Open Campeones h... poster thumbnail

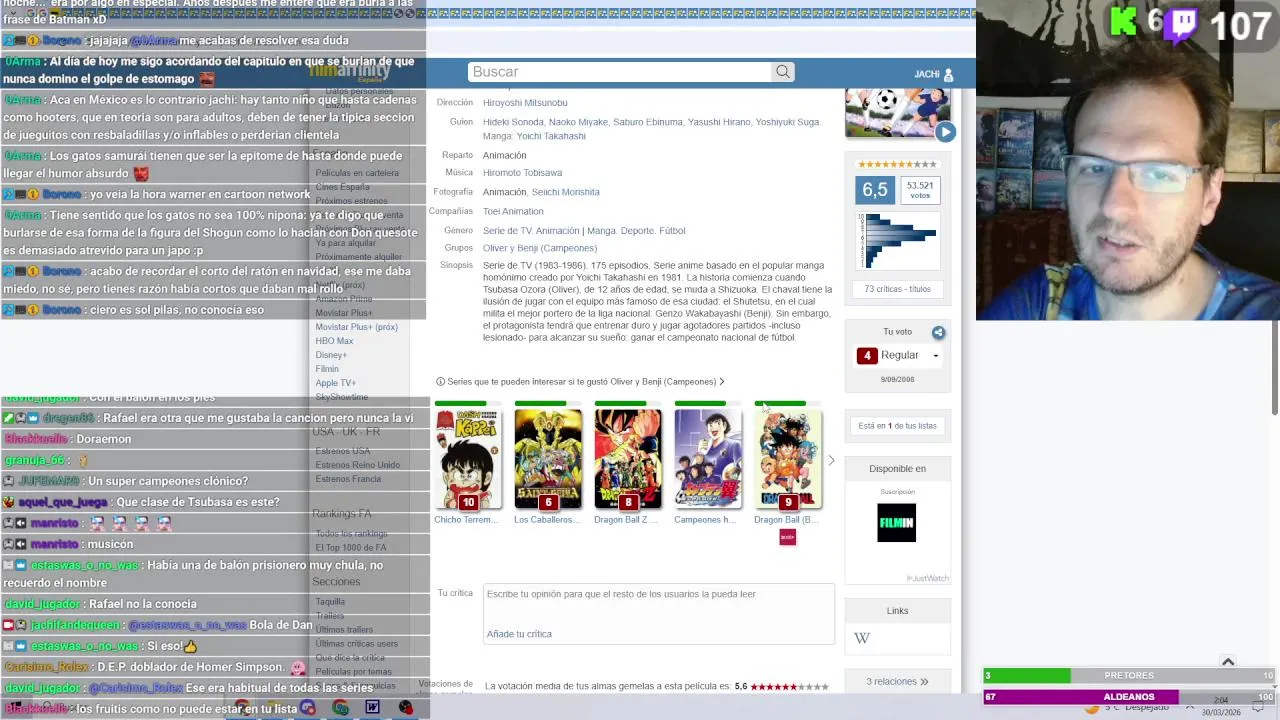707,458
